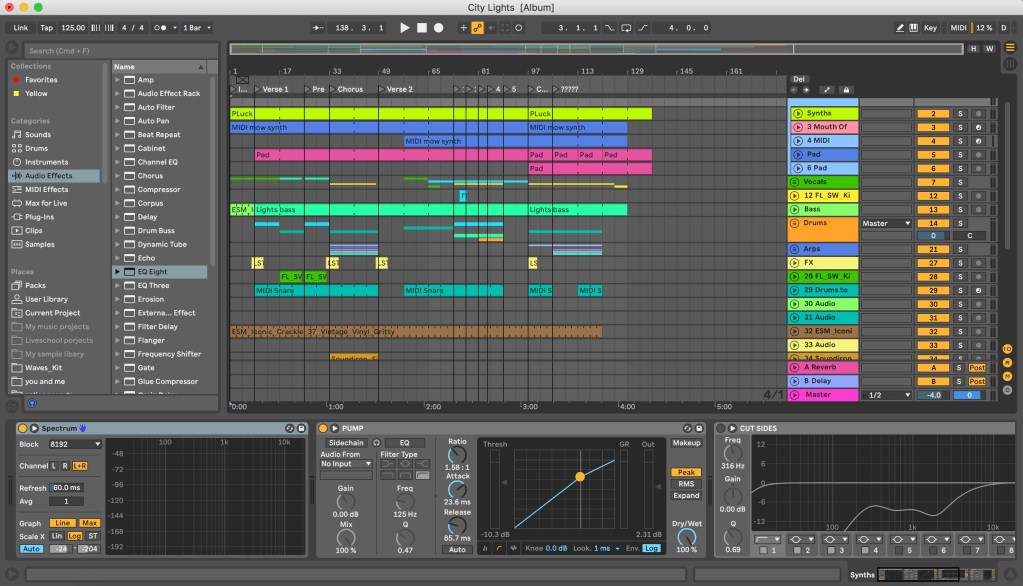Click the Follow playback arrow icon
This screenshot has height=586, width=1023.
(319, 28)
